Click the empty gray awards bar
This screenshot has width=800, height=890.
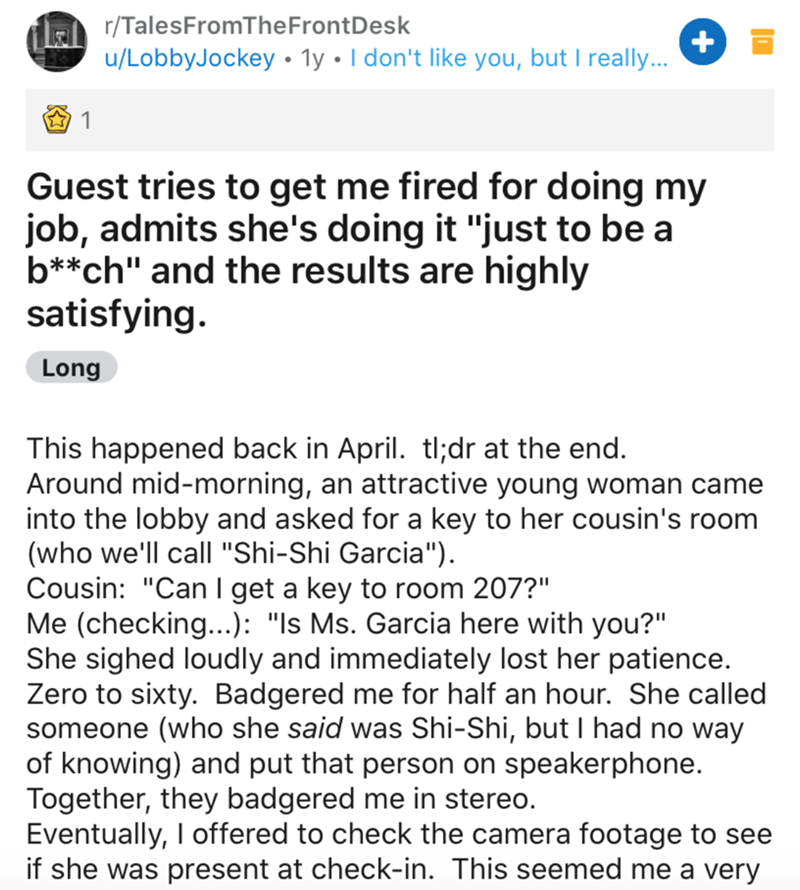point(430,122)
